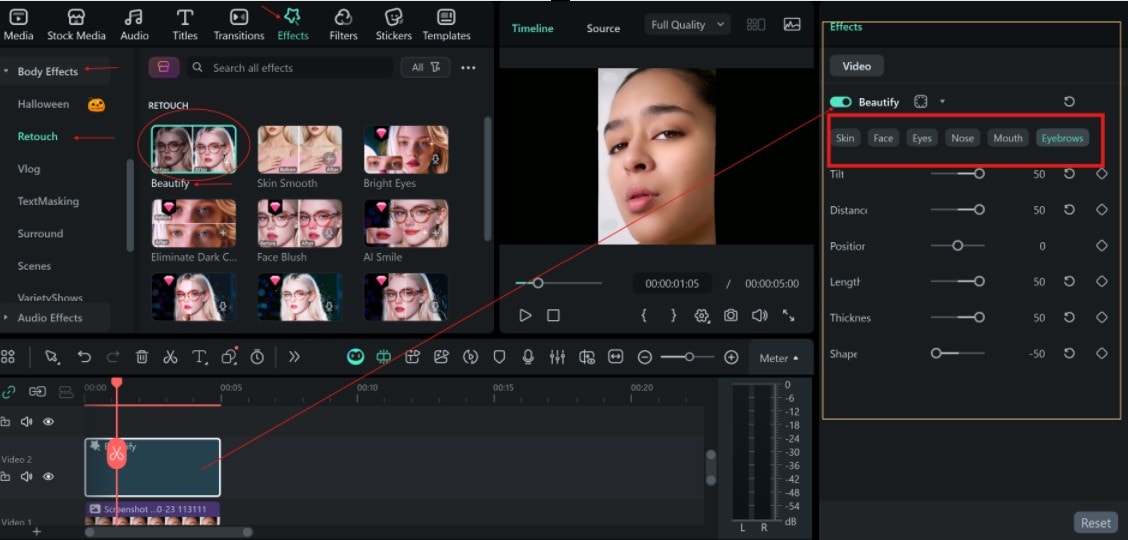Reset the Beautify effect with circular arrow
This screenshot has height=540, width=1128.
(1069, 101)
